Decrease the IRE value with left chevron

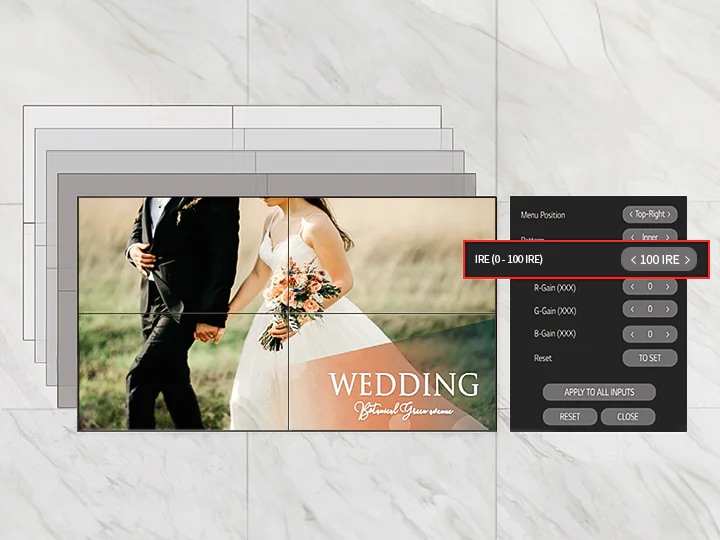click(x=633, y=260)
